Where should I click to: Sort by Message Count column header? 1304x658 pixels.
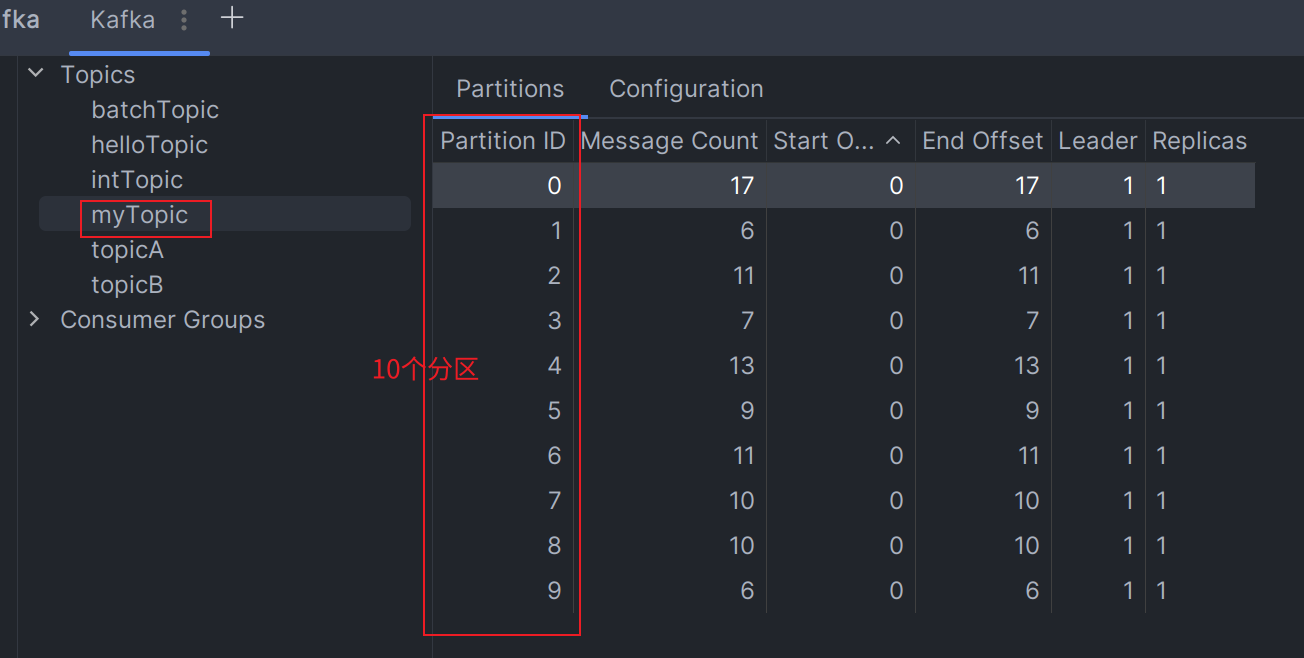click(x=669, y=142)
